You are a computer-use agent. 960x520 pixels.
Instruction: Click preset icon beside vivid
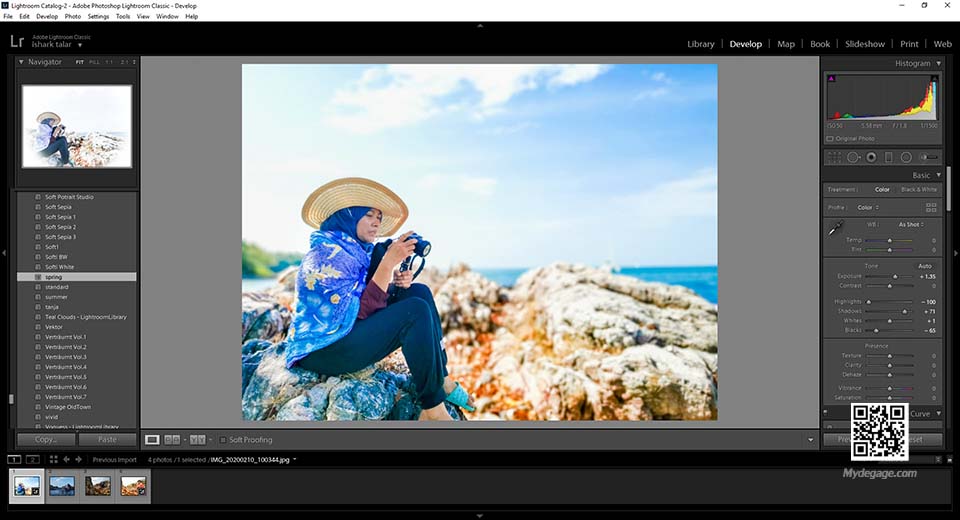[38, 417]
